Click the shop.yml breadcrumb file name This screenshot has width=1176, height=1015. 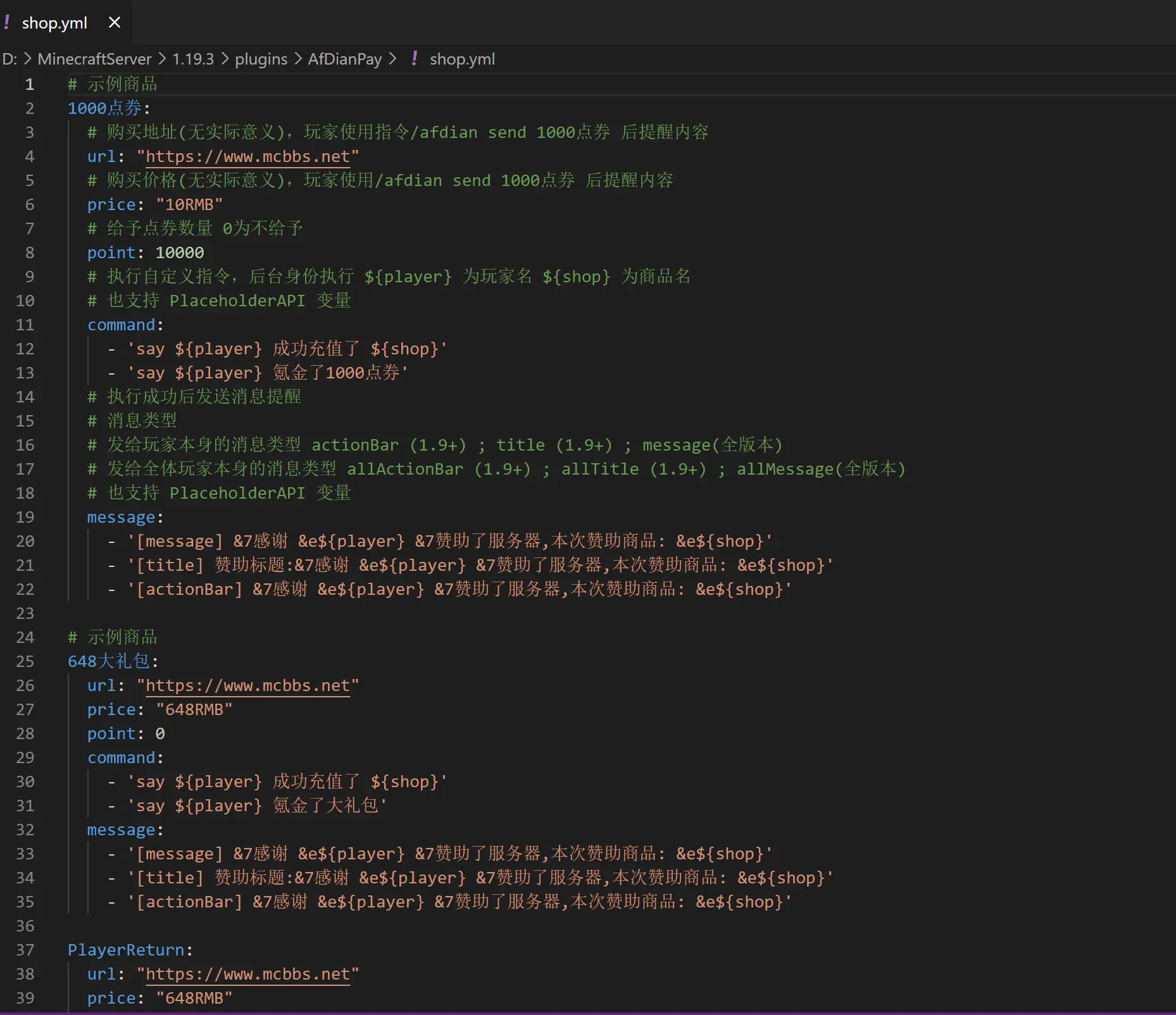pyautogui.click(x=462, y=59)
